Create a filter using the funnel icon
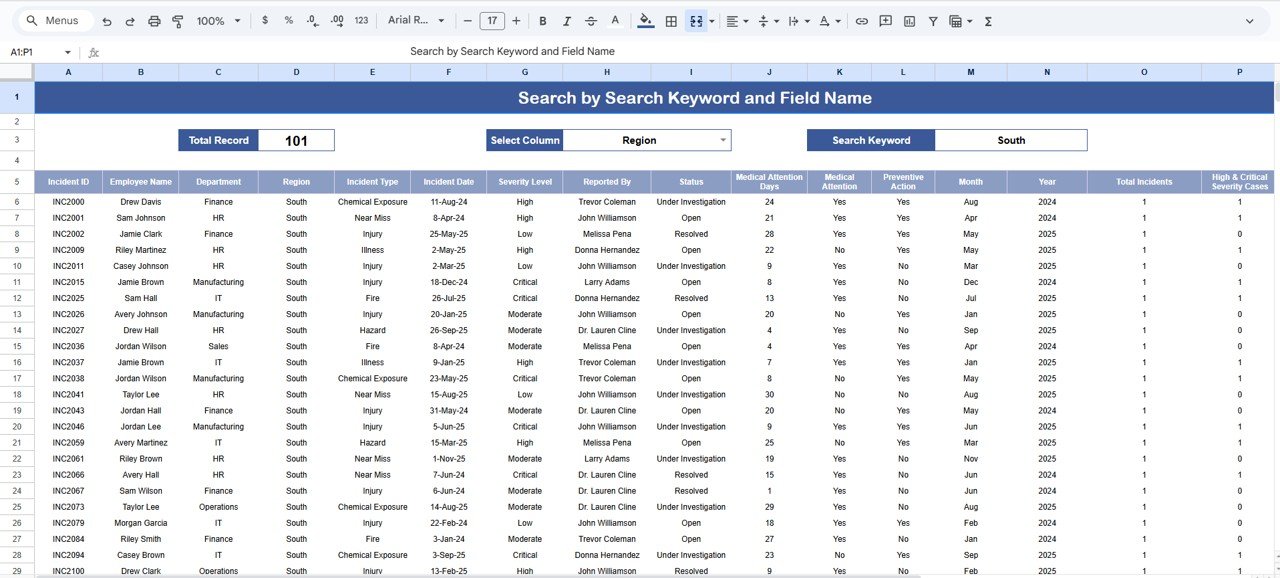Screen dimensions: 1280x578 [x=932, y=20]
